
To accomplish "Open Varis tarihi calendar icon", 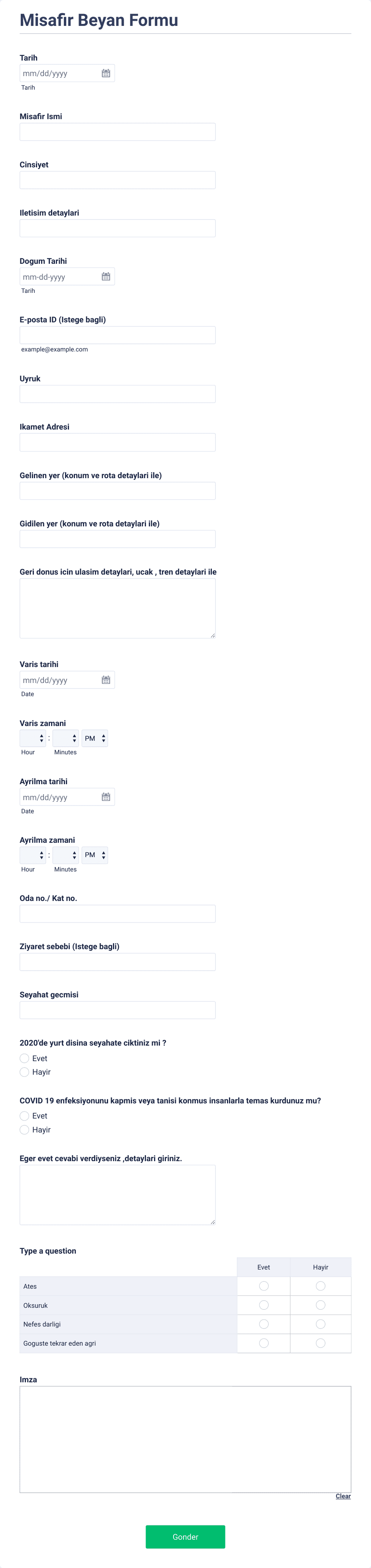I will 106,680.
